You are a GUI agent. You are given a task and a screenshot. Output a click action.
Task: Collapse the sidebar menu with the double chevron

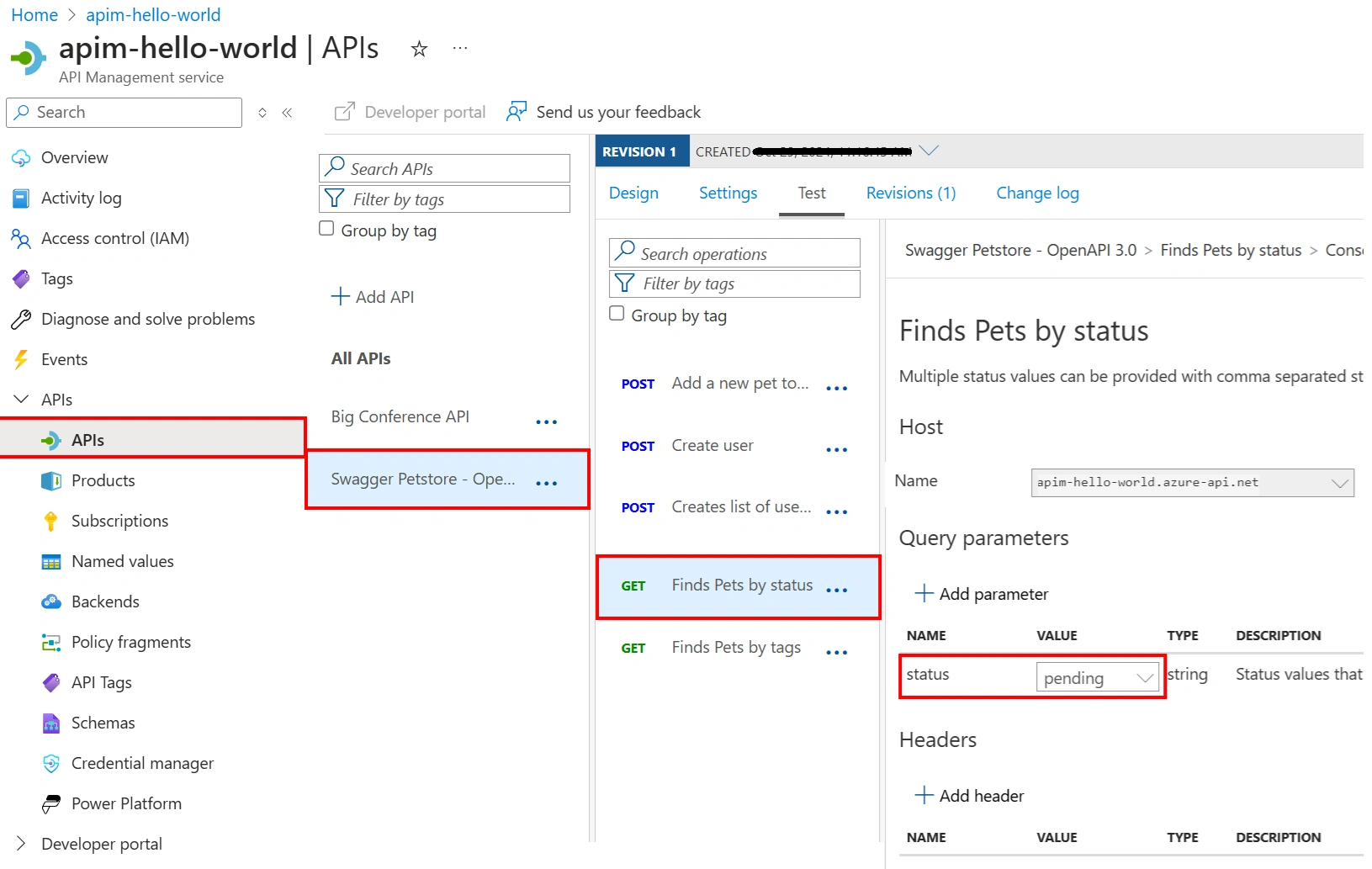(287, 113)
